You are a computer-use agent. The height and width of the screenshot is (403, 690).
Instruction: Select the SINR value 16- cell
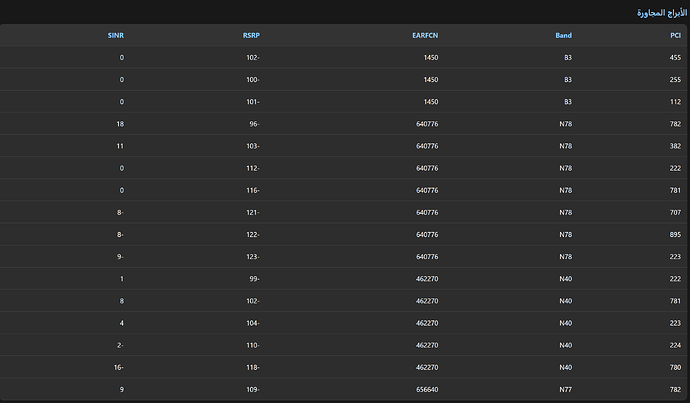click(119, 367)
